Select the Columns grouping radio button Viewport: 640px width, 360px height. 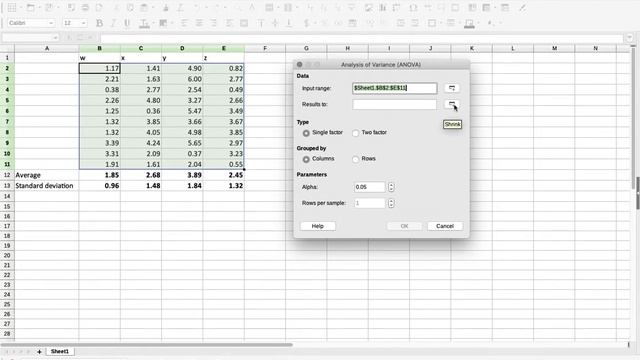pyautogui.click(x=306, y=159)
